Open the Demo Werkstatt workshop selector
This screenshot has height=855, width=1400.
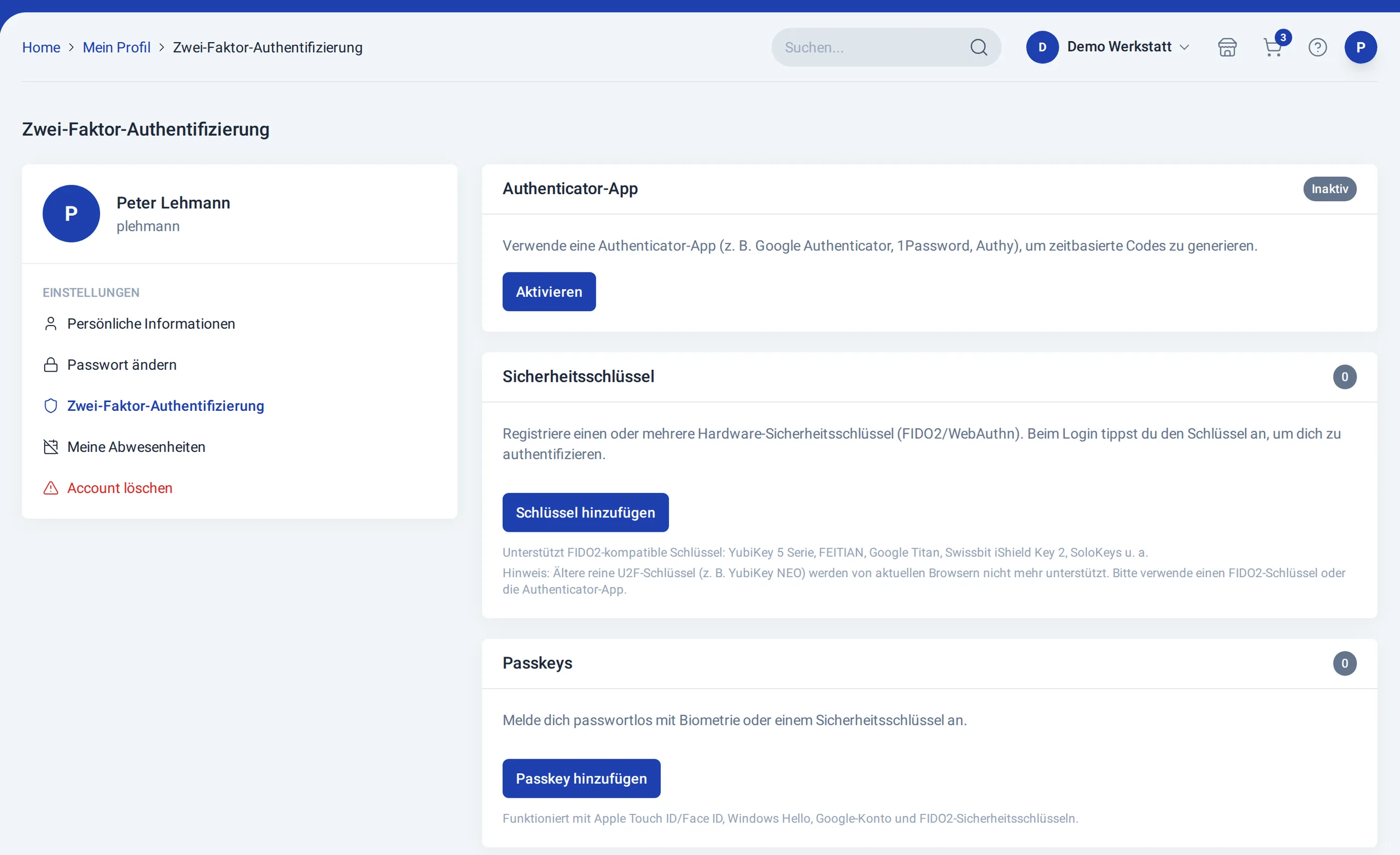pos(1108,47)
